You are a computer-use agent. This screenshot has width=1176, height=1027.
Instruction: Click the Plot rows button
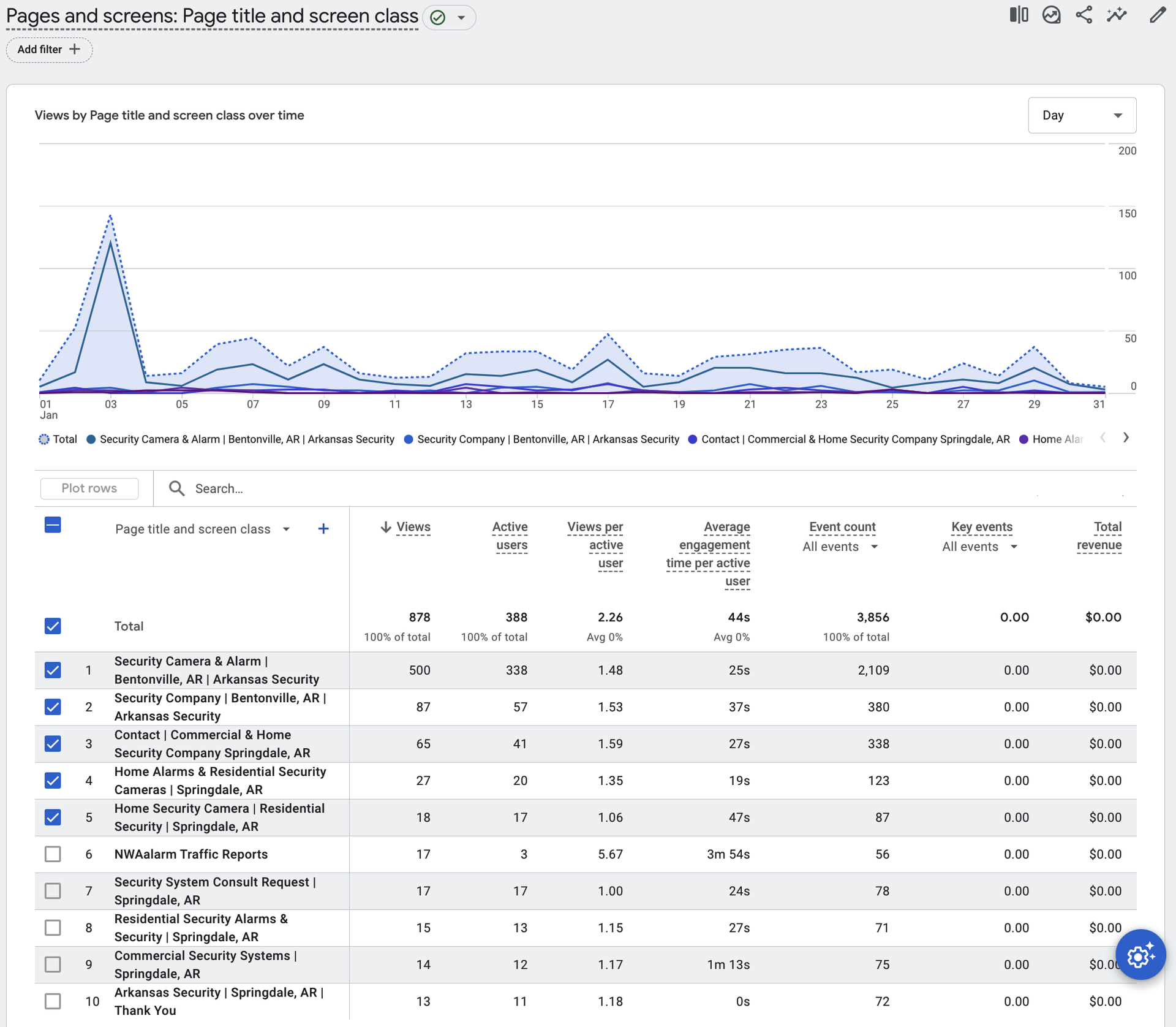click(89, 488)
